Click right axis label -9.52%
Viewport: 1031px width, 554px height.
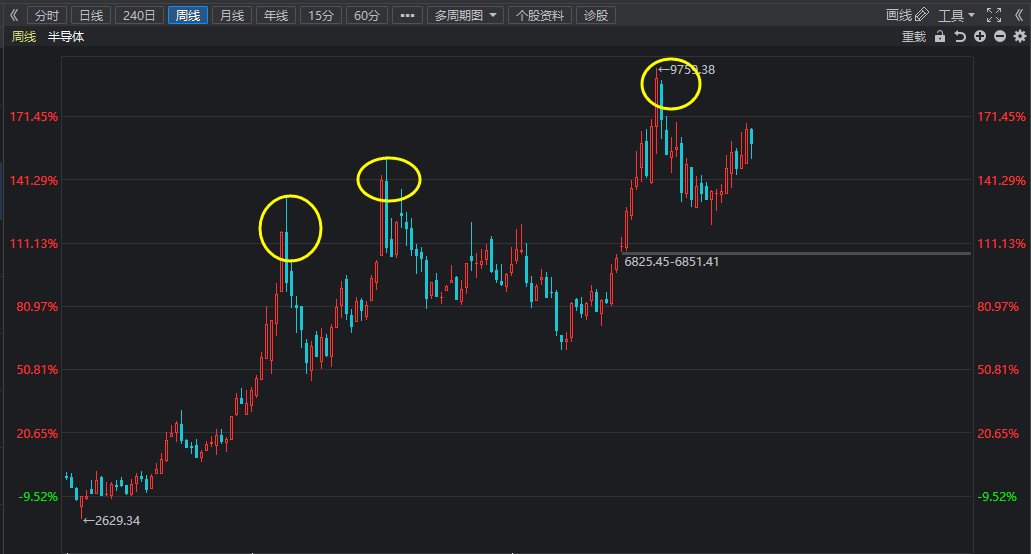pyautogui.click(x=997, y=497)
